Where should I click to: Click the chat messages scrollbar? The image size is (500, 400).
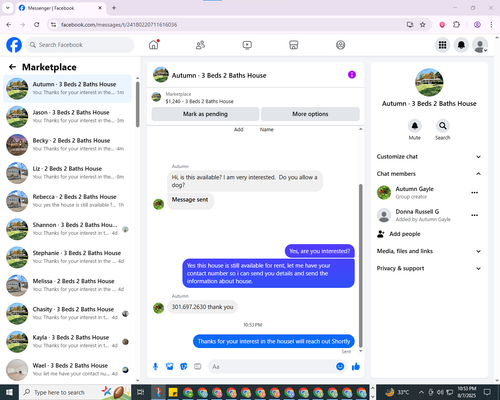[360, 266]
